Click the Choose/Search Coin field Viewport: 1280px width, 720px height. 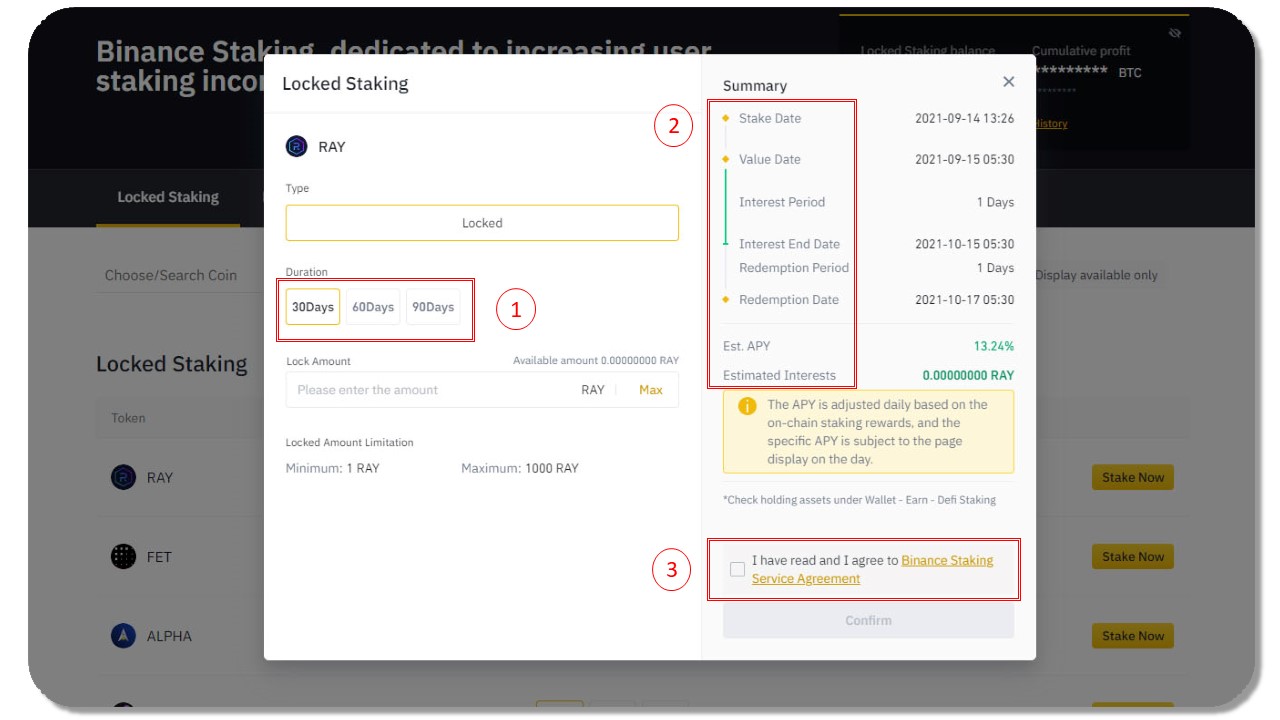(x=171, y=275)
